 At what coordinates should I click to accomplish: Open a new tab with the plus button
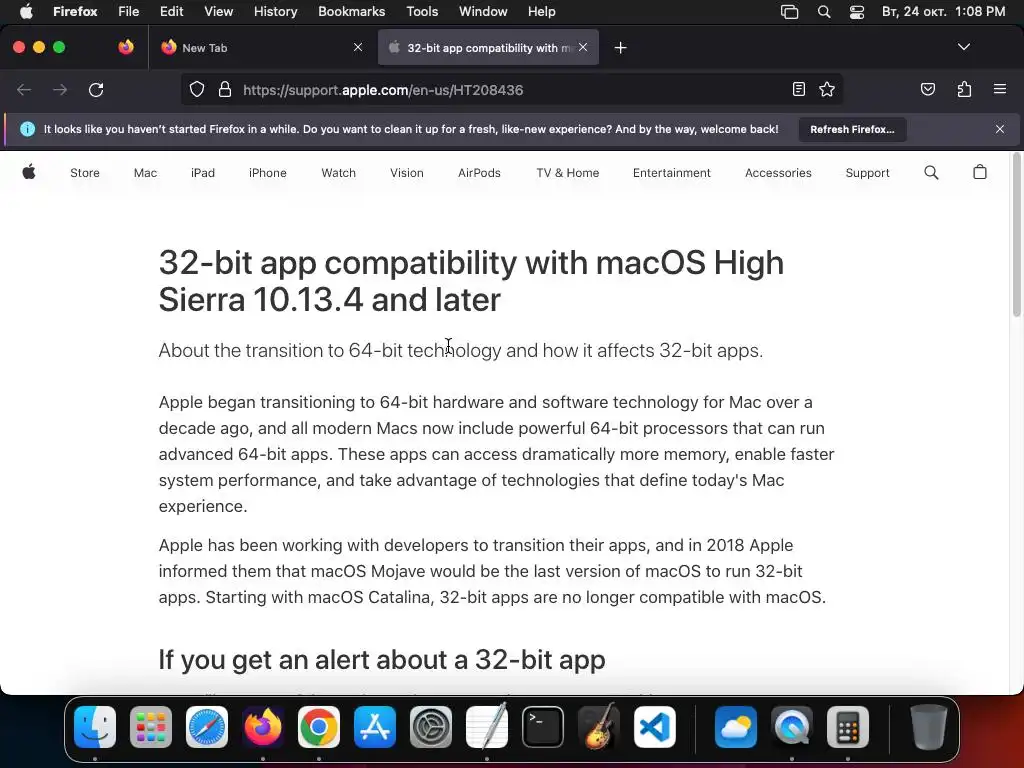coord(620,48)
